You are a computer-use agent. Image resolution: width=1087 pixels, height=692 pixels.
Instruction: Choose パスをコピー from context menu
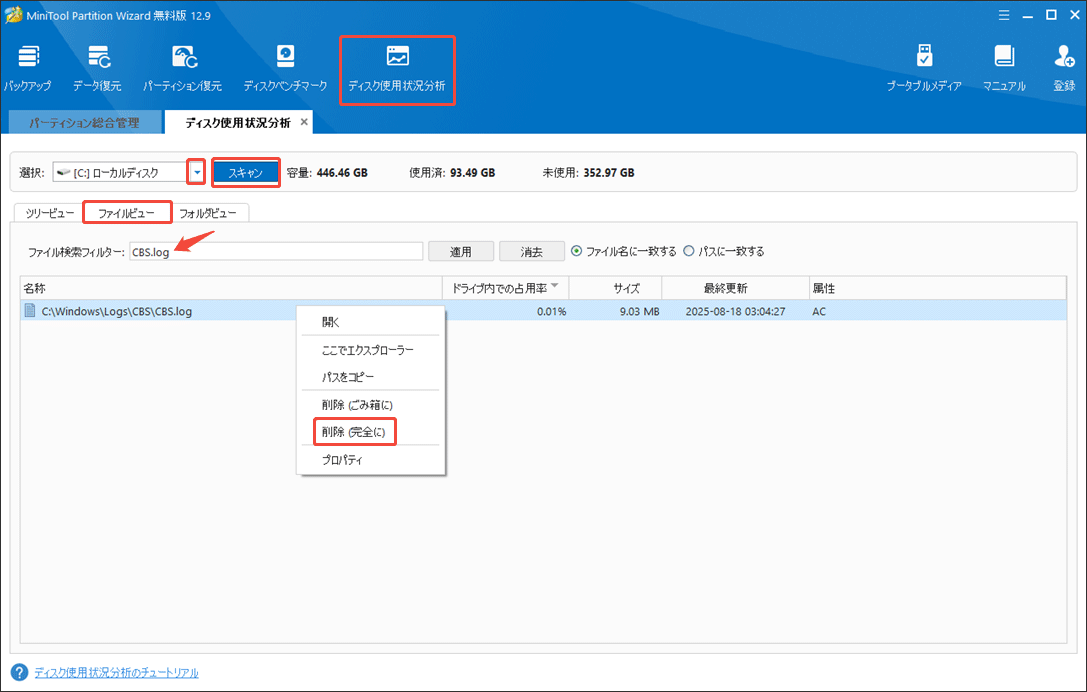click(x=371, y=377)
